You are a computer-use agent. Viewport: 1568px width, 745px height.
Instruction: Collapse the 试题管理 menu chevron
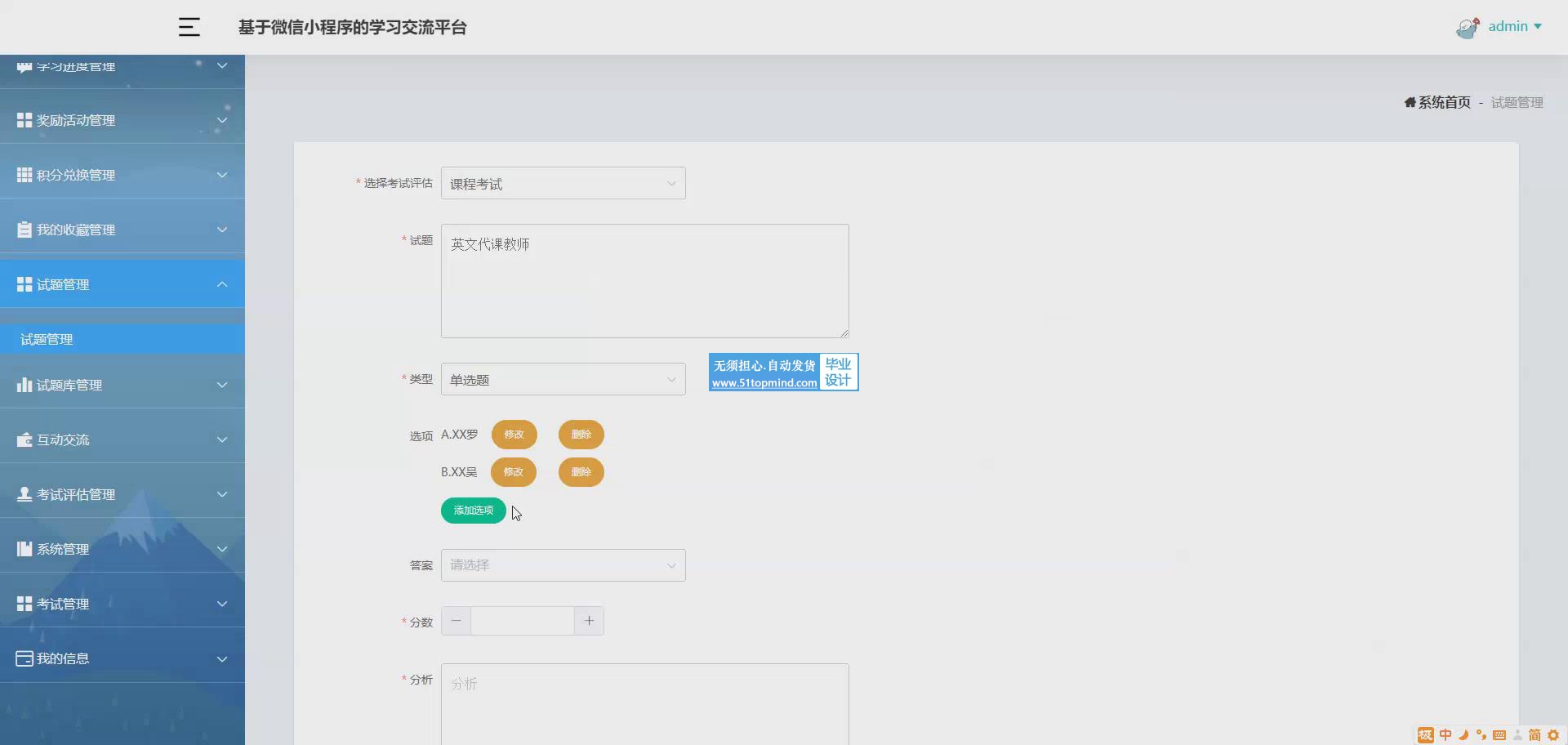(x=222, y=284)
